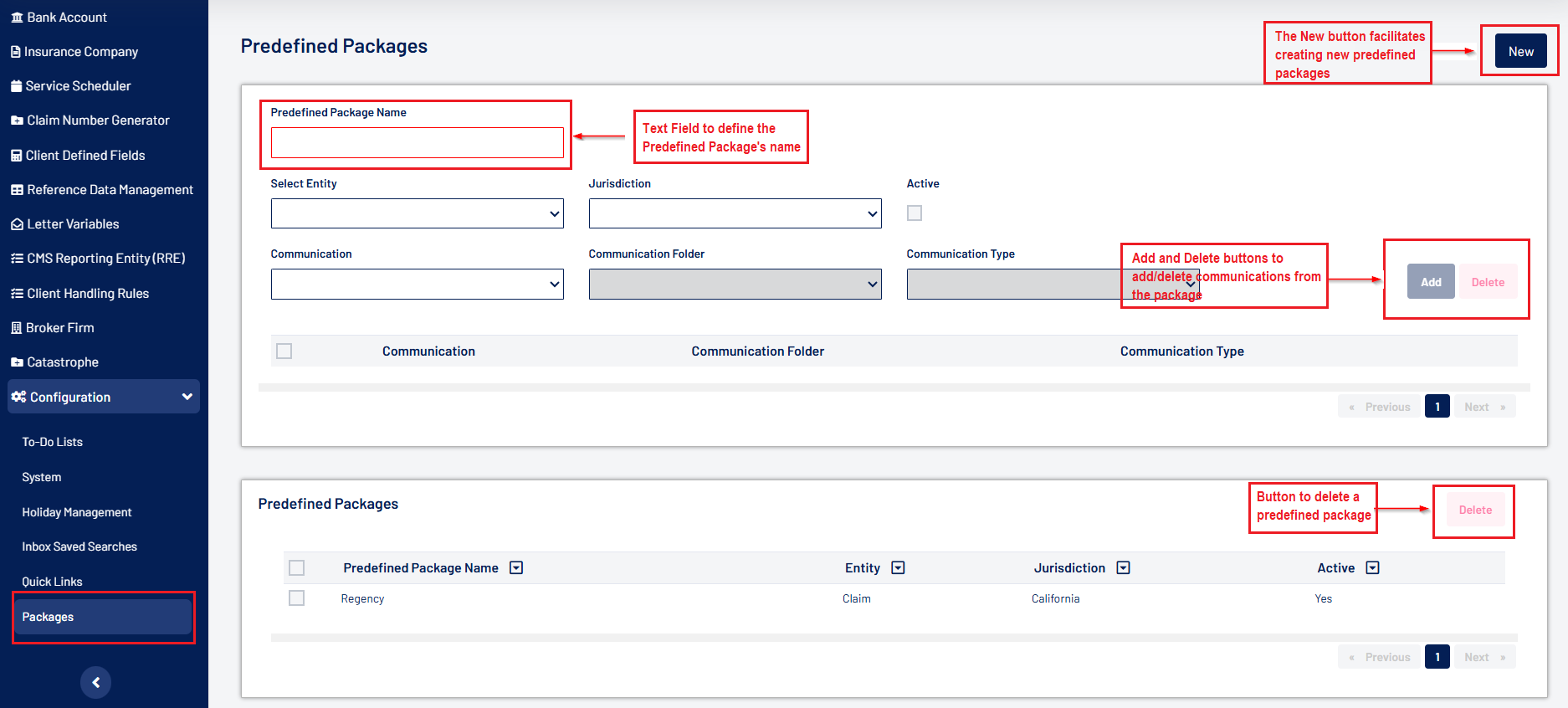Viewport: 1568px width, 708px height.
Task: Select the Regency package row checkbox
Action: [x=296, y=598]
